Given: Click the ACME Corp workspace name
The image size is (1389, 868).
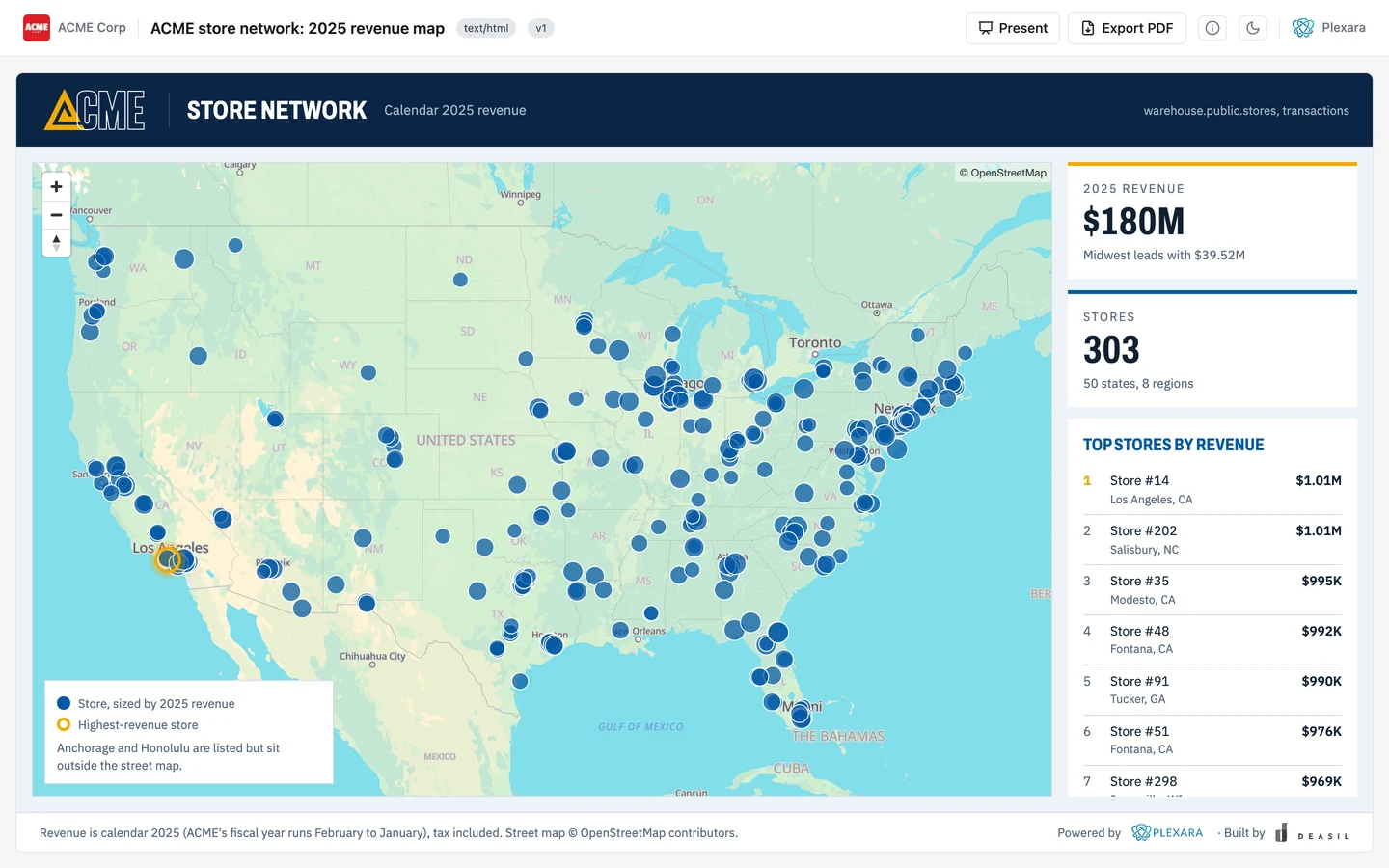Looking at the screenshot, I should [92, 28].
